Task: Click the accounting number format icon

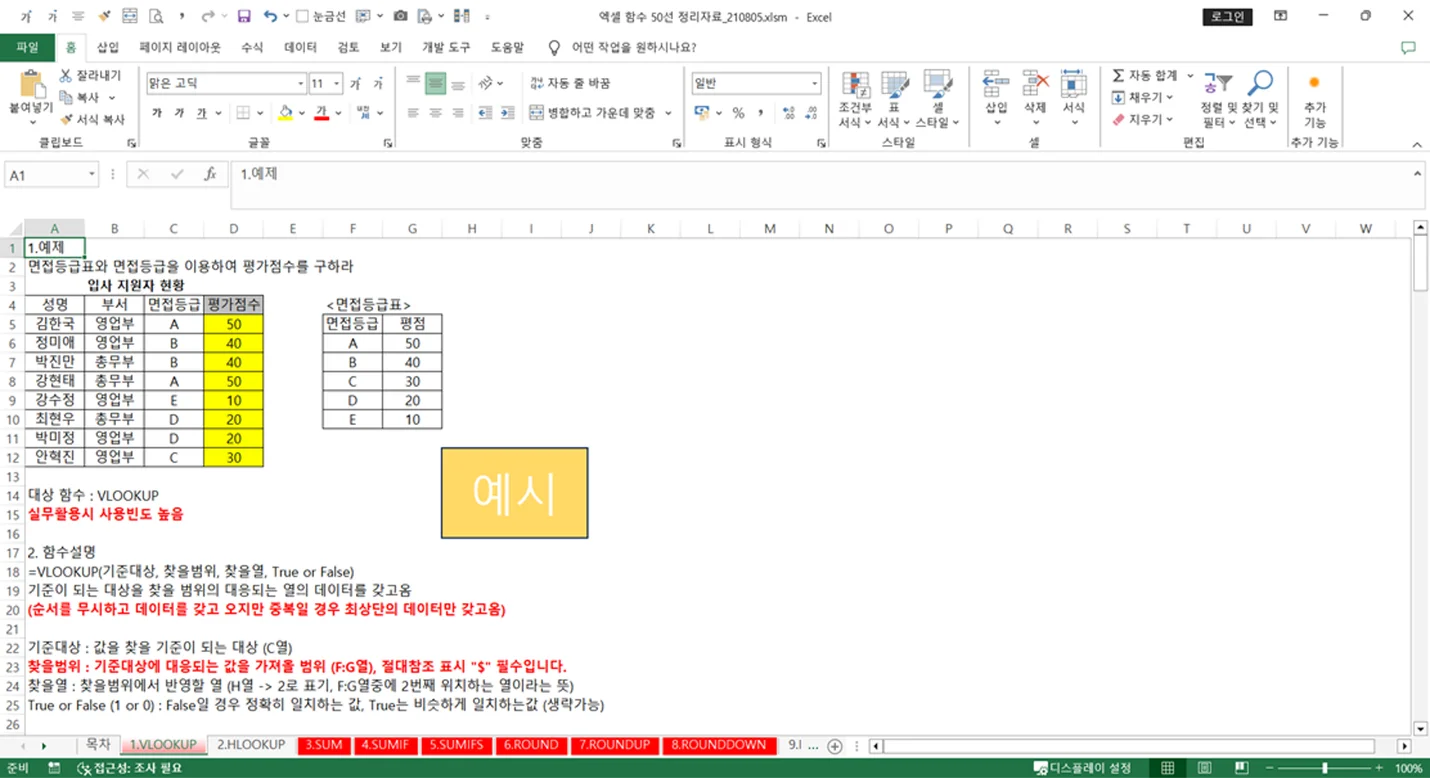Action: pos(701,113)
